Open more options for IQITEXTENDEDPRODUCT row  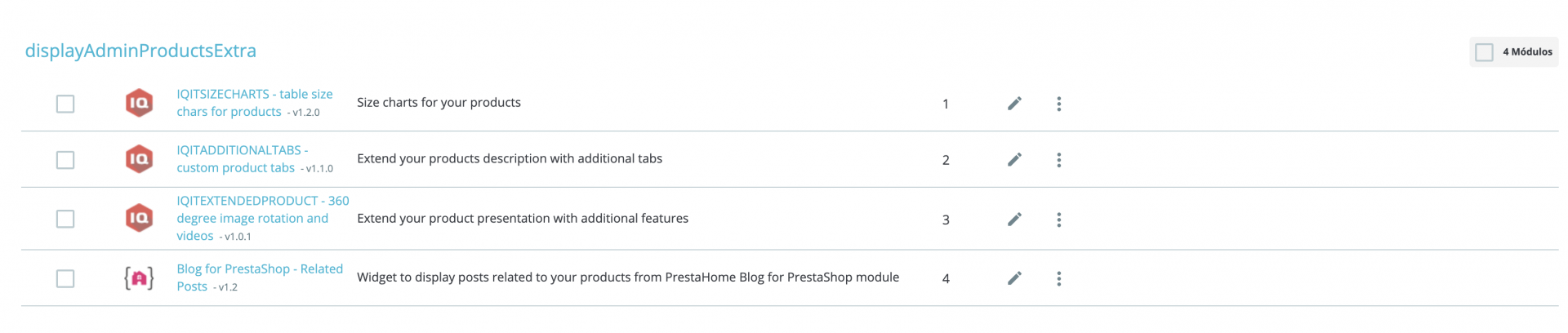tap(1058, 220)
